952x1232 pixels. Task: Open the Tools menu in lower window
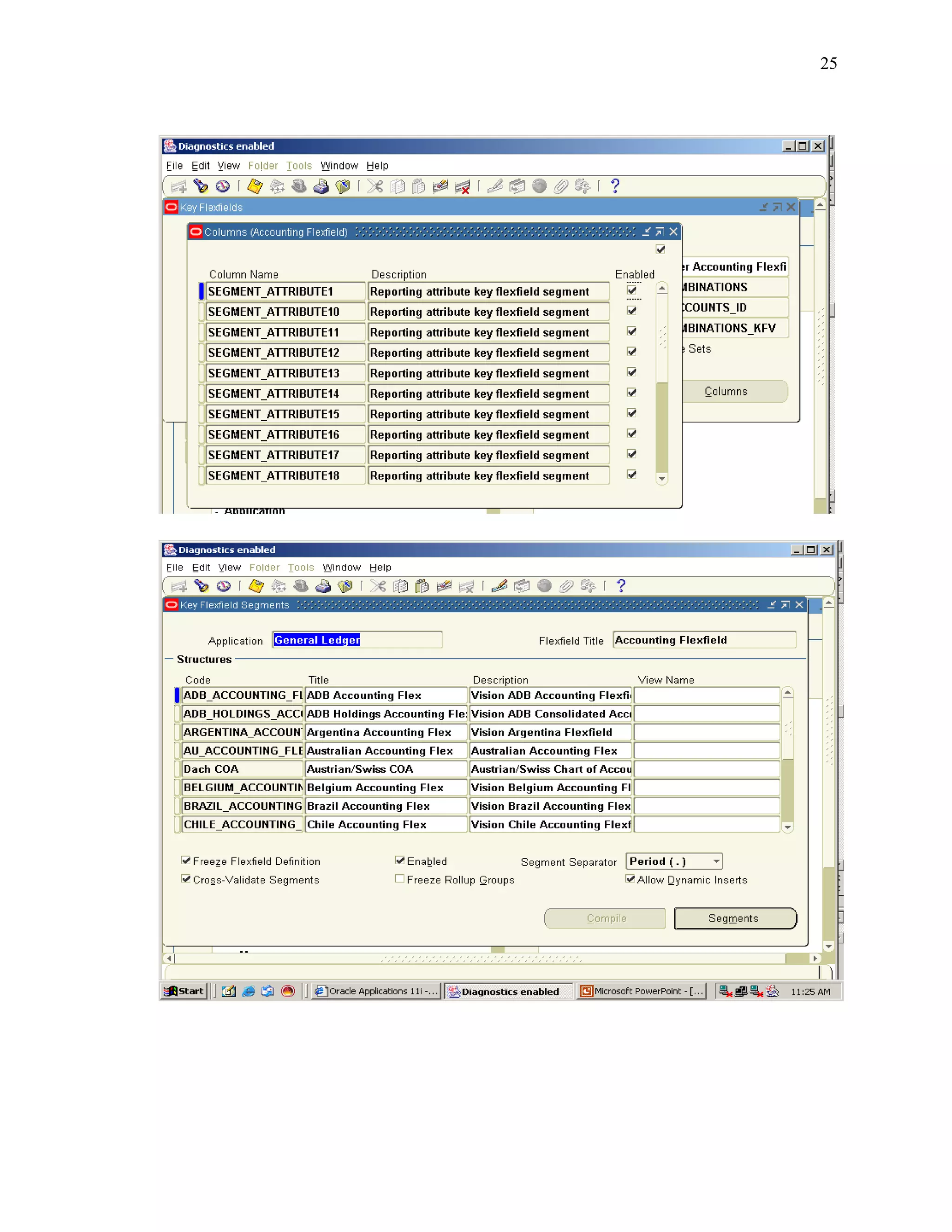point(301,568)
